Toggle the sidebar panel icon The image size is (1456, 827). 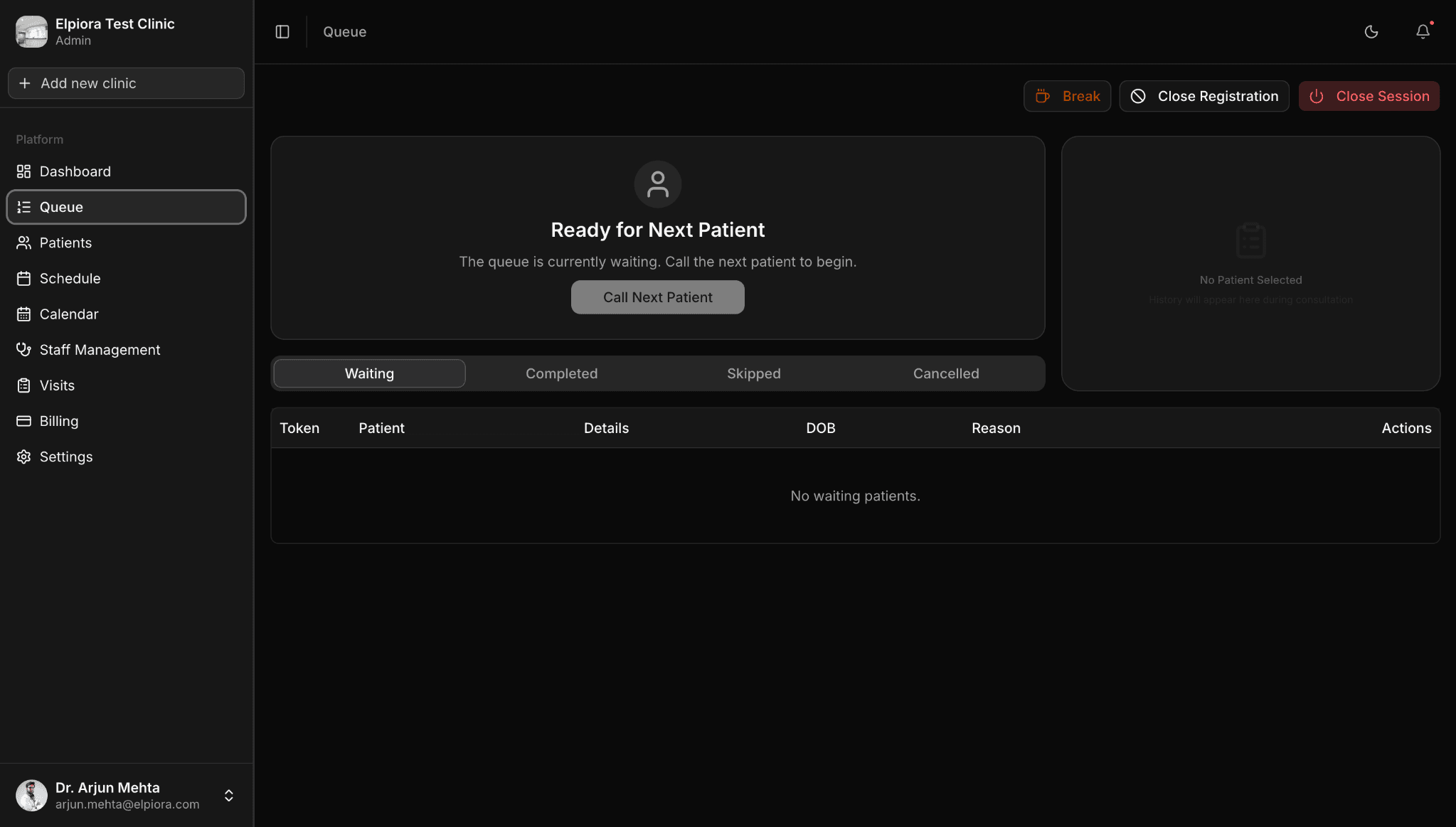pyautogui.click(x=282, y=32)
